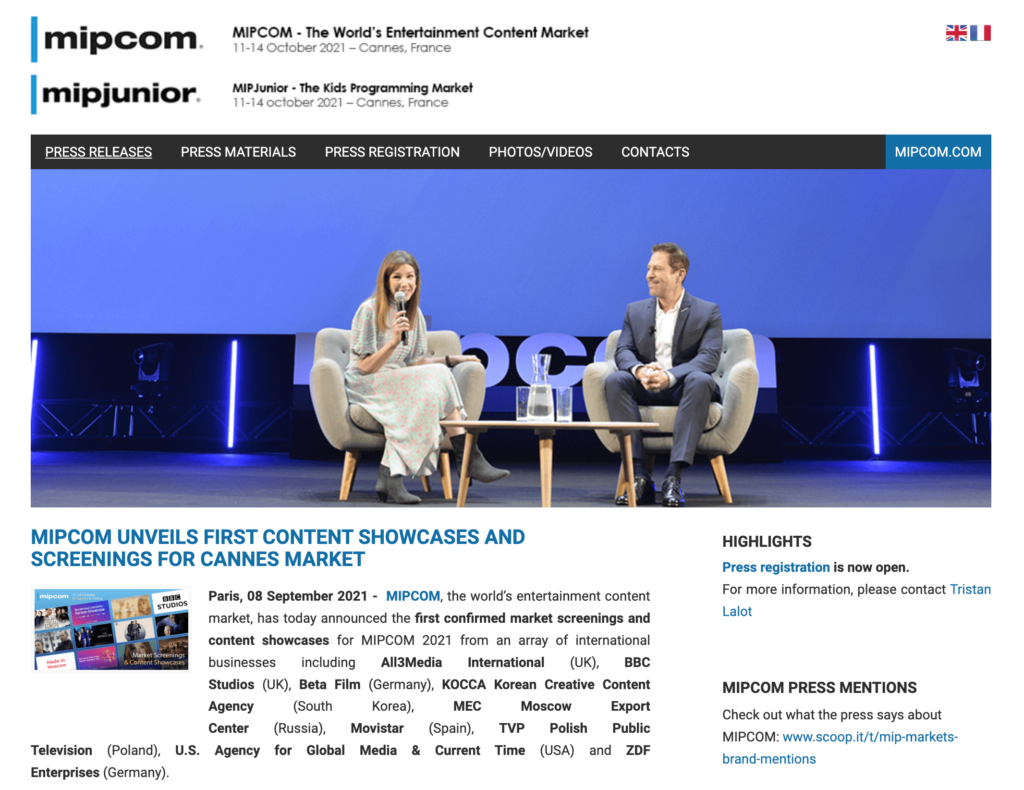Click the mipcom logo in the header
The width and height of the screenshot is (1024, 790).
coord(118,39)
